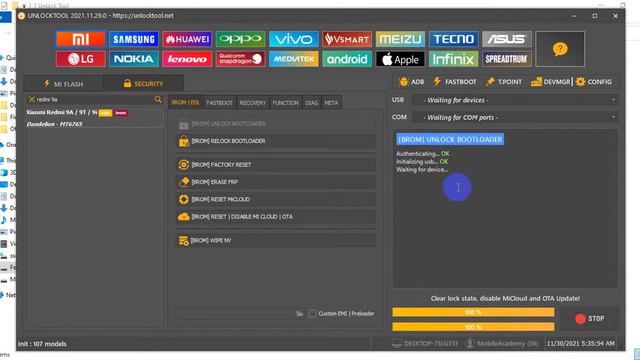Click the blue [BROM] UNLOCK BOOTLOADER log header
The image size is (640, 360).
[450, 139]
